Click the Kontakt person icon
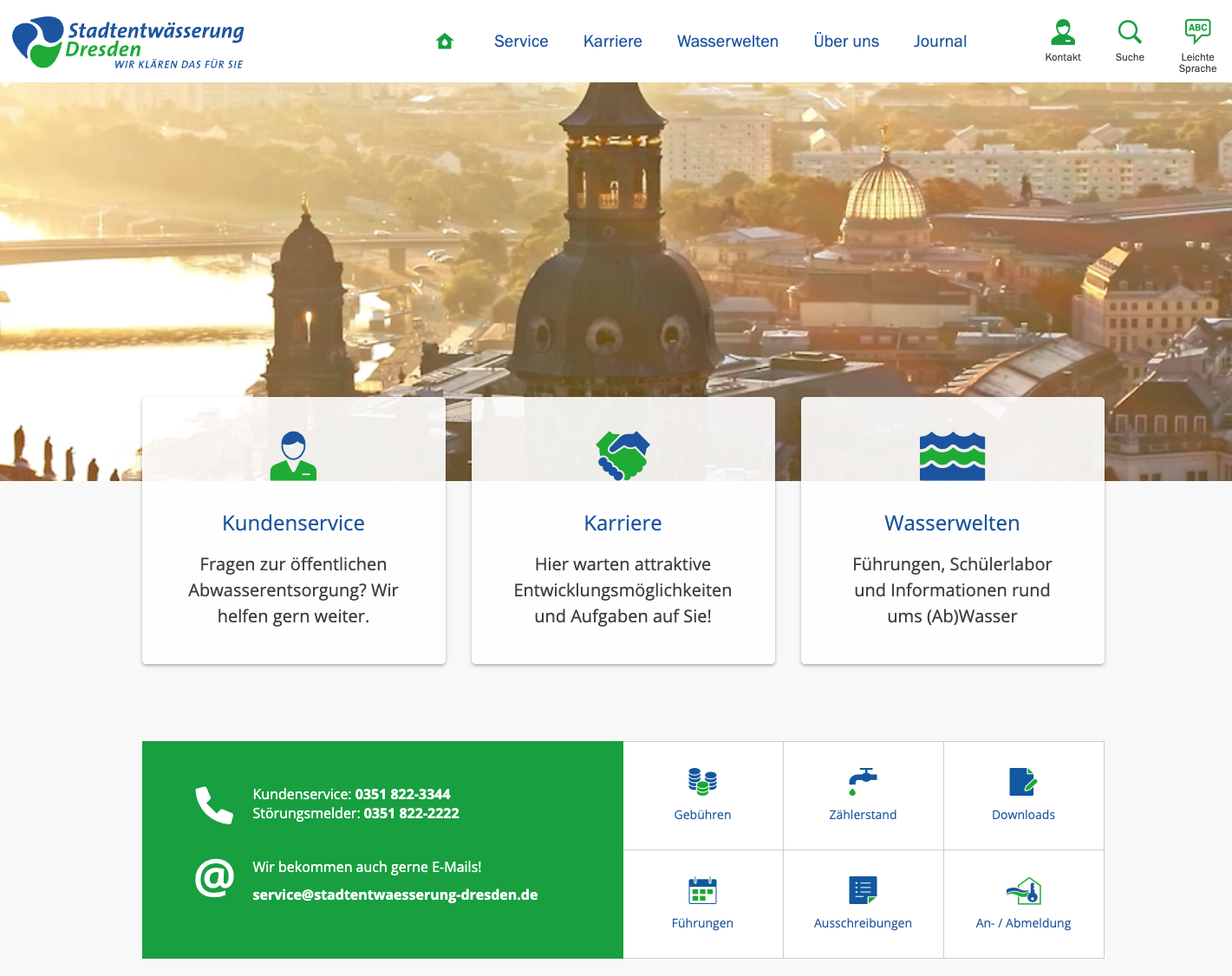The height and width of the screenshot is (976, 1232). [x=1062, y=33]
